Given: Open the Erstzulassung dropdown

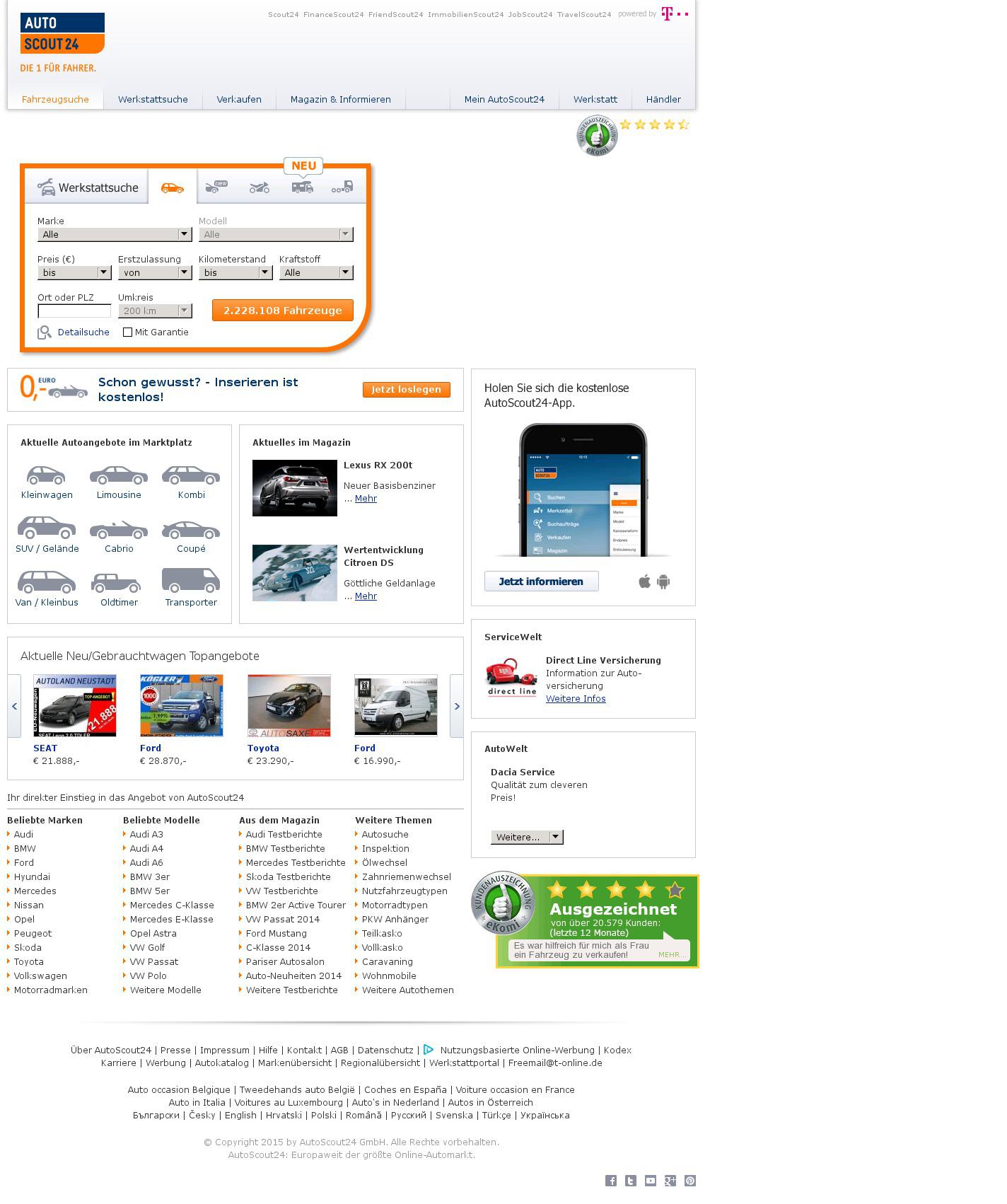Looking at the screenshot, I should tap(155, 272).
